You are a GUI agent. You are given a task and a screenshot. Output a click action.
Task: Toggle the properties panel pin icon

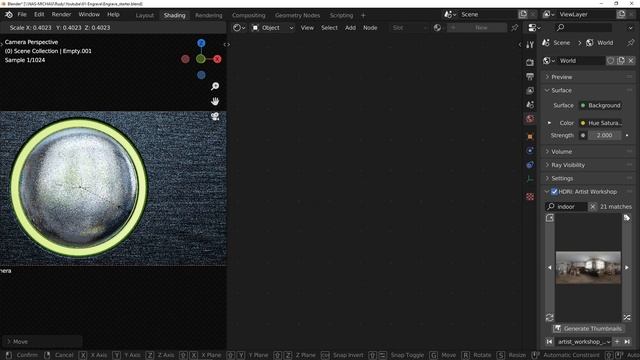tap(631, 42)
